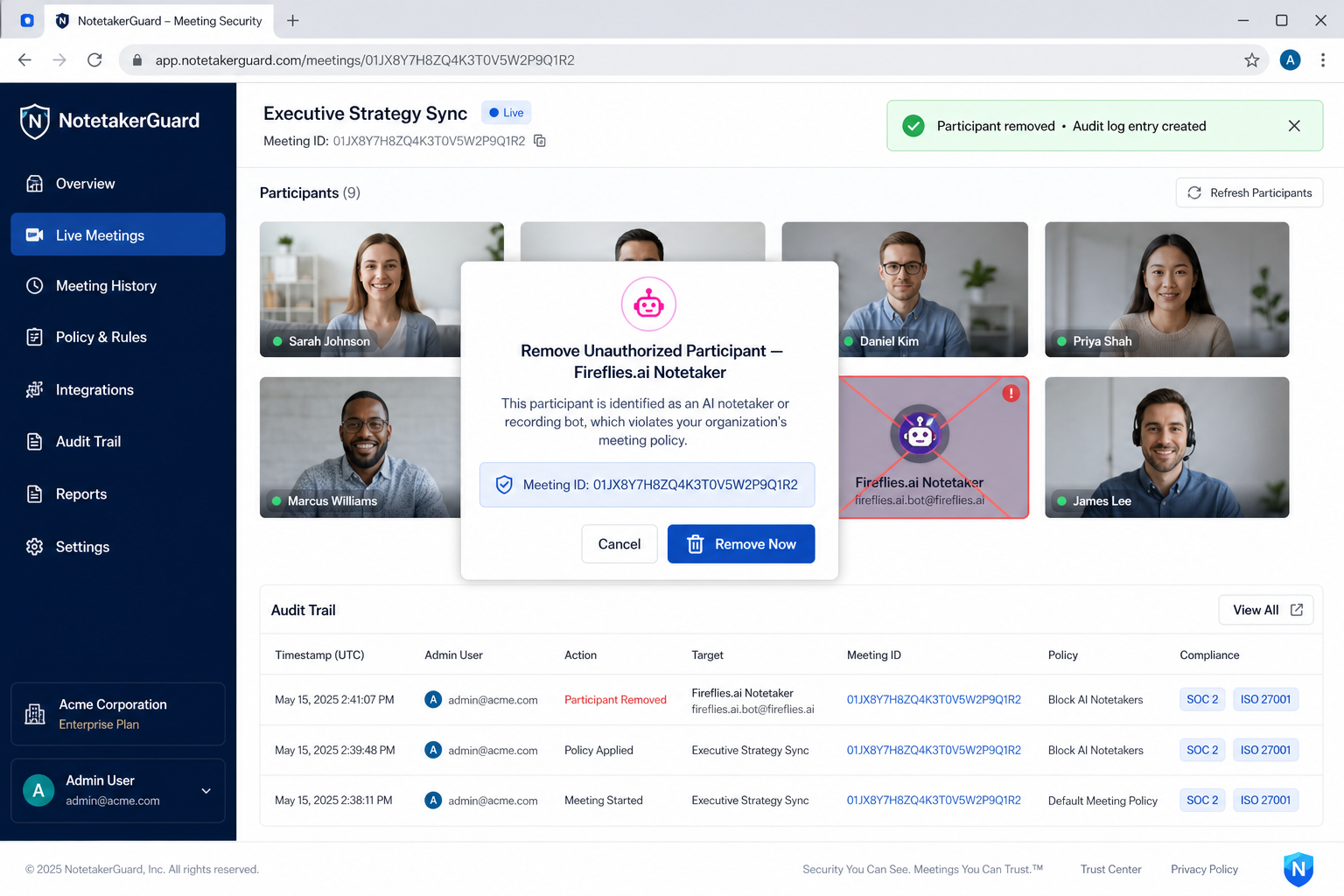Viewport: 1344px width, 896px height.
Task: Reload the page with the browser refresh icon
Action: coord(94,60)
